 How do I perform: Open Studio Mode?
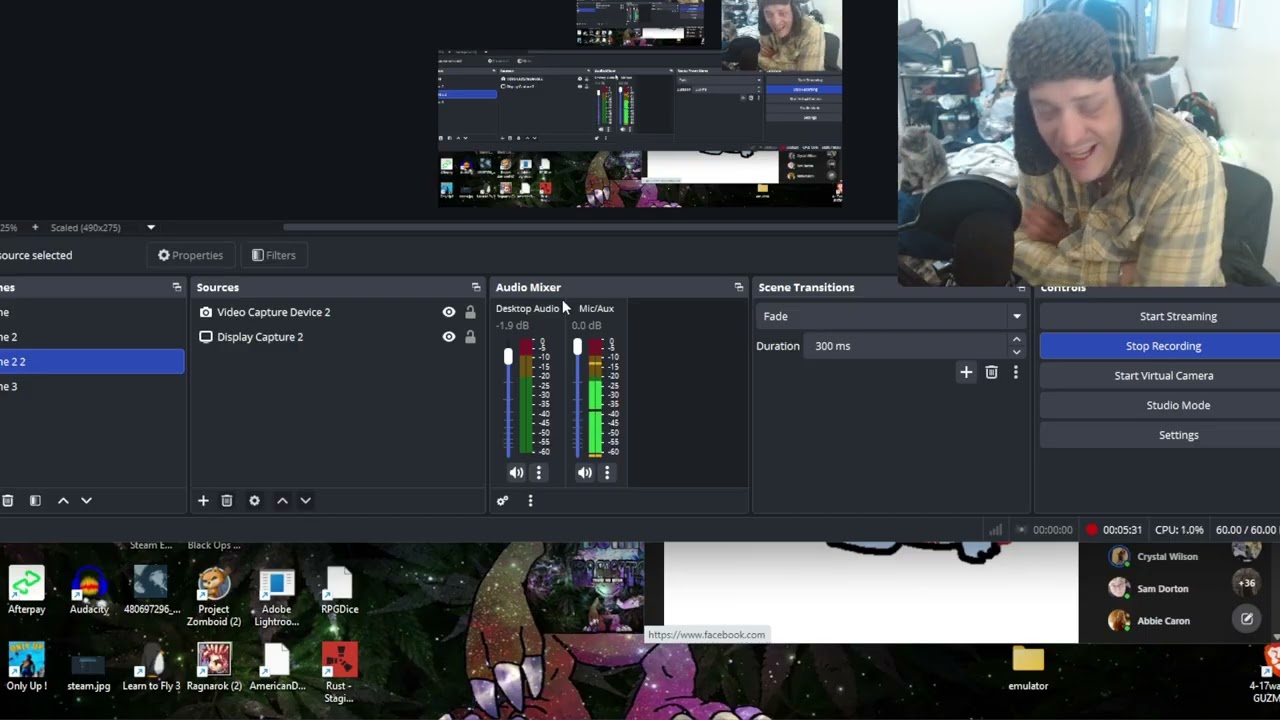tap(1160, 405)
